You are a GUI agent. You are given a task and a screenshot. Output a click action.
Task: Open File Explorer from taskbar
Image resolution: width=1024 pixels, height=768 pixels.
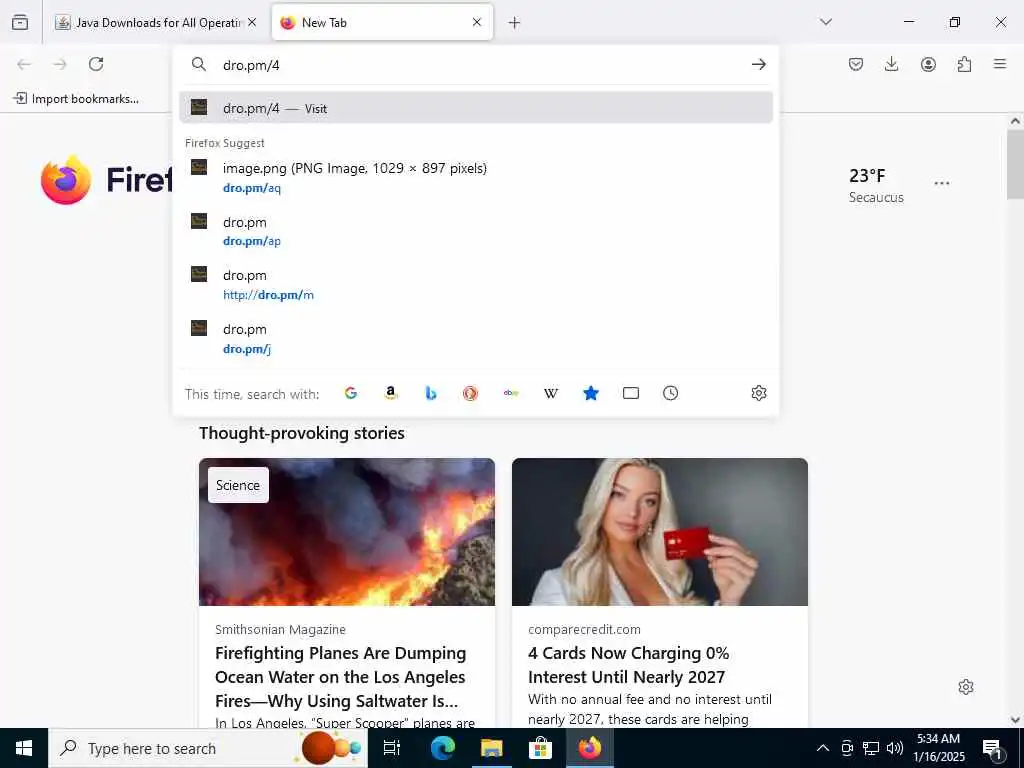tap(491, 748)
